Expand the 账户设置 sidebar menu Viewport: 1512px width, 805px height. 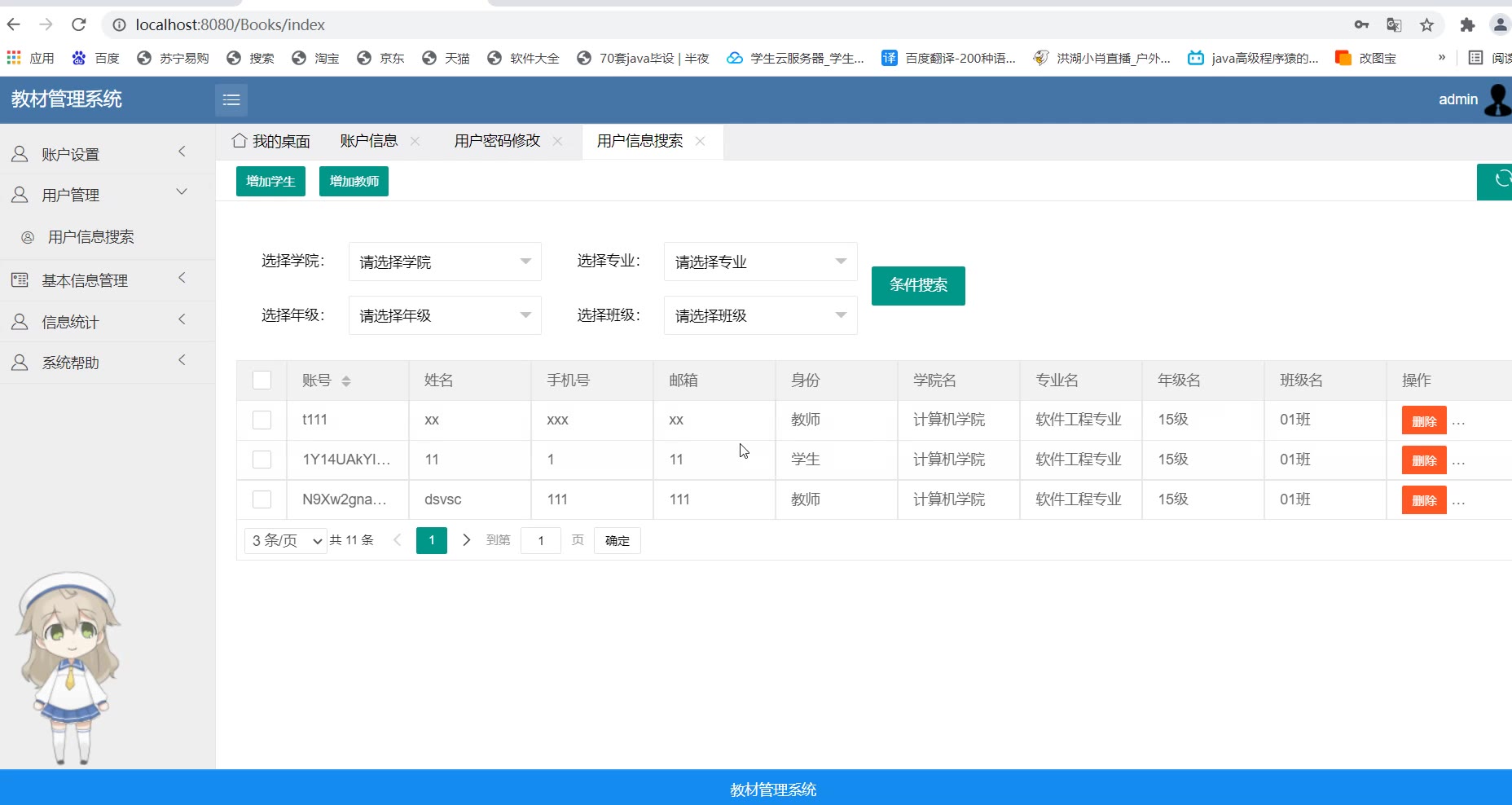[x=108, y=154]
